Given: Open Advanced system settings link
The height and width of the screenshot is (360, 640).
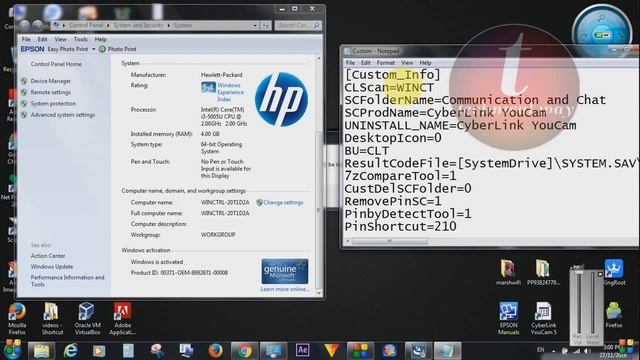Looking at the screenshot, I should 63,115.
